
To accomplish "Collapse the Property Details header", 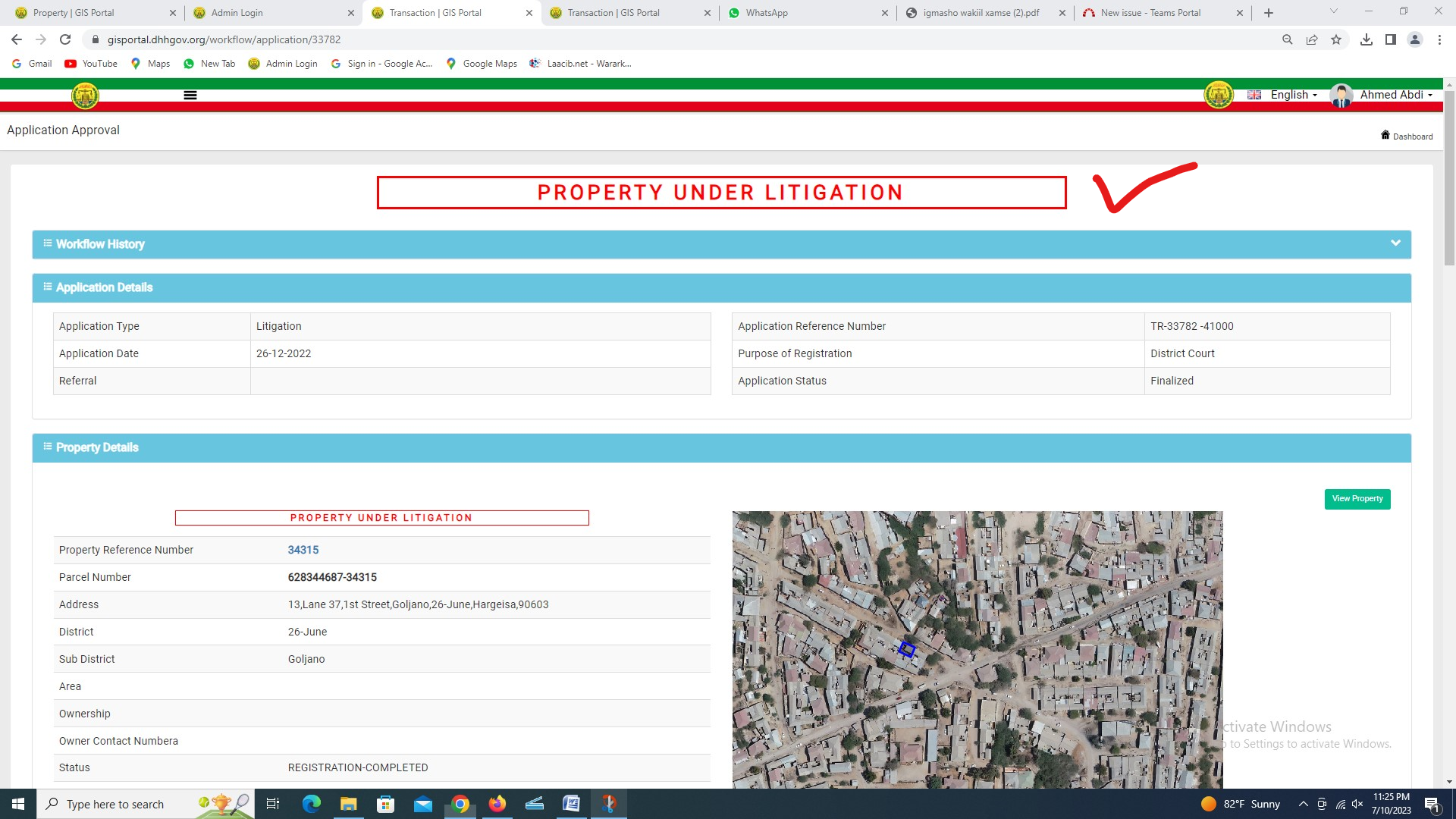I will tap(721, 447).
